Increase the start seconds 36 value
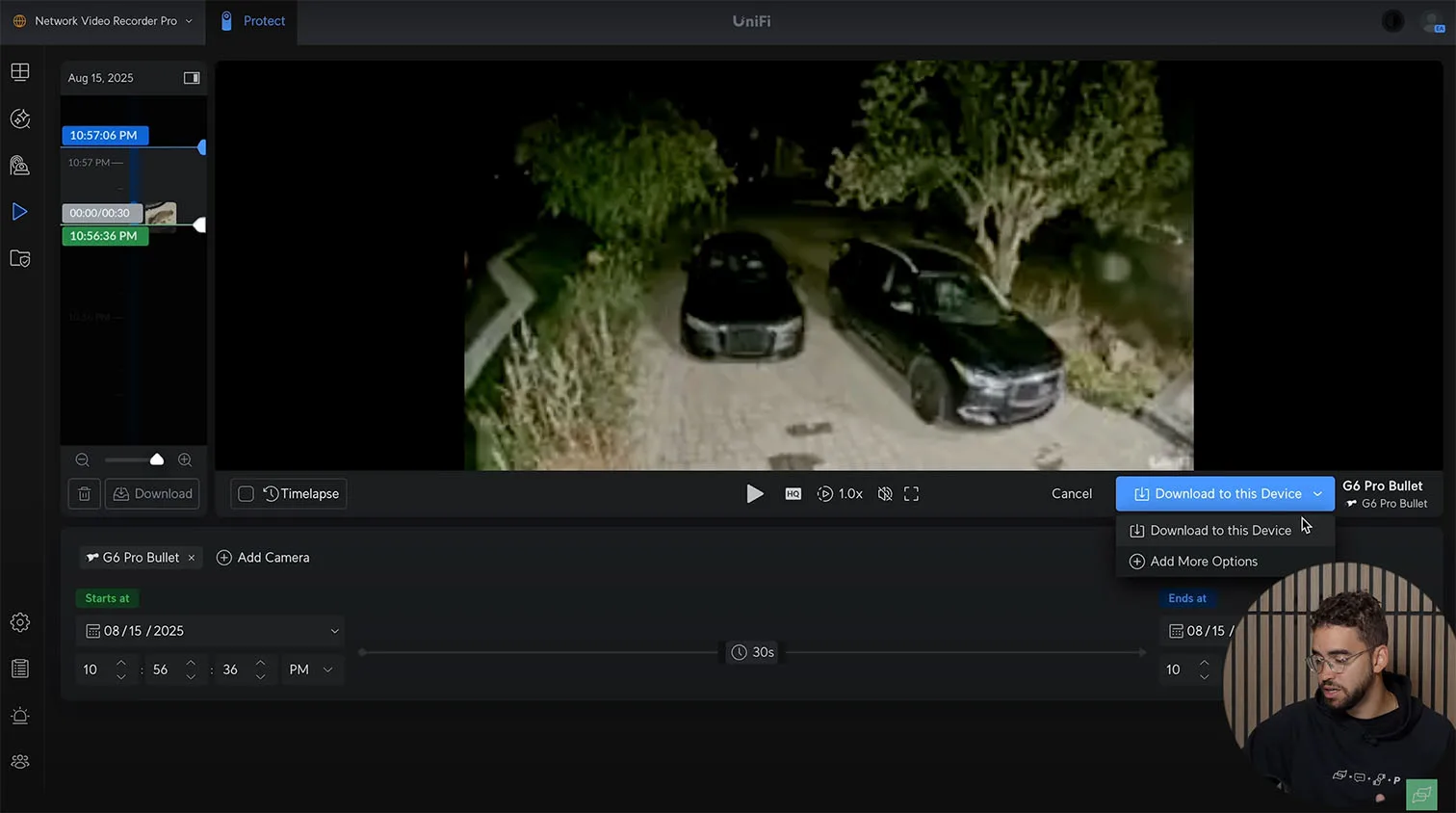This screenshot has height=813, width=1456. click(x=261, y=663)
